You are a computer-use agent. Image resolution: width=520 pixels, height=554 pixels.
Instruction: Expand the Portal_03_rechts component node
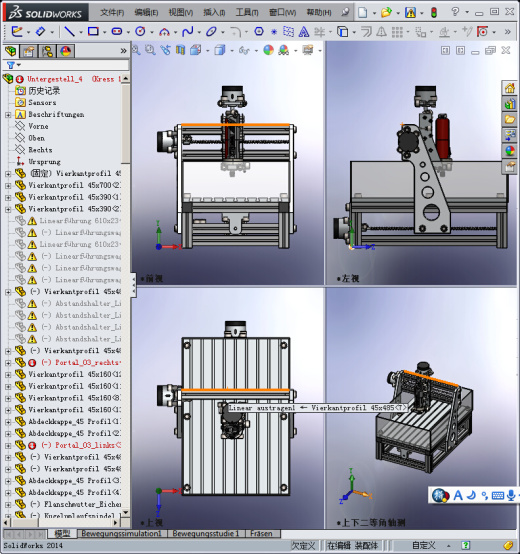(8, 363)
